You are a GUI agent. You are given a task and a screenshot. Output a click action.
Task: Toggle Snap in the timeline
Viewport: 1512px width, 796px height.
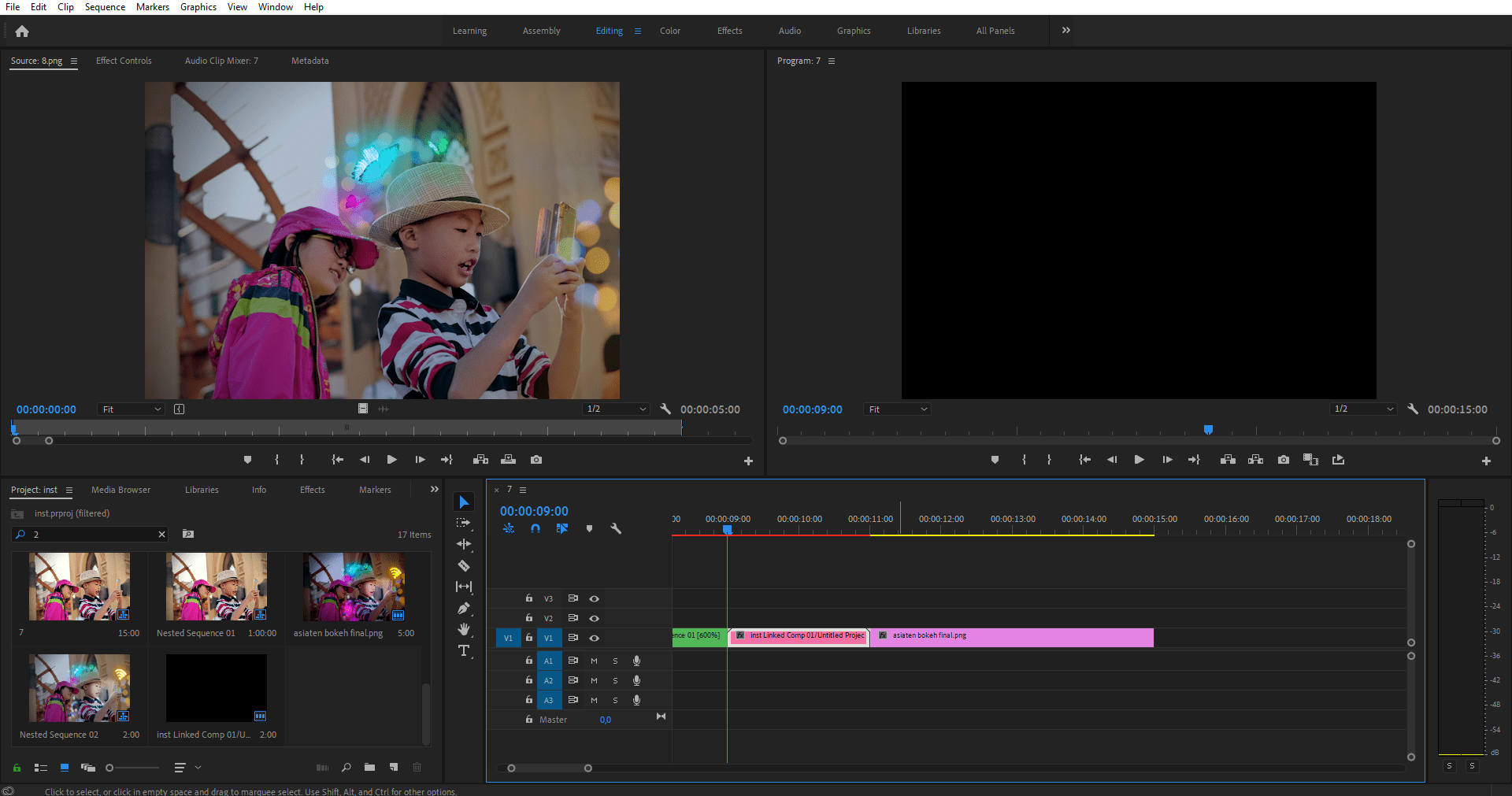(x=535, y=528)
